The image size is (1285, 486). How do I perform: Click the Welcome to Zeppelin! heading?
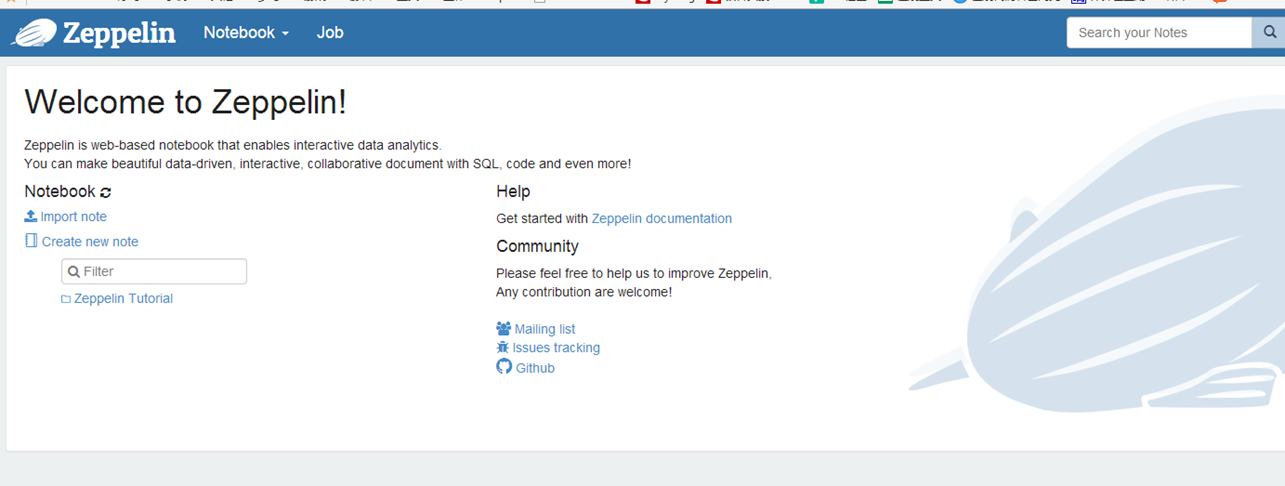[186, 101]
